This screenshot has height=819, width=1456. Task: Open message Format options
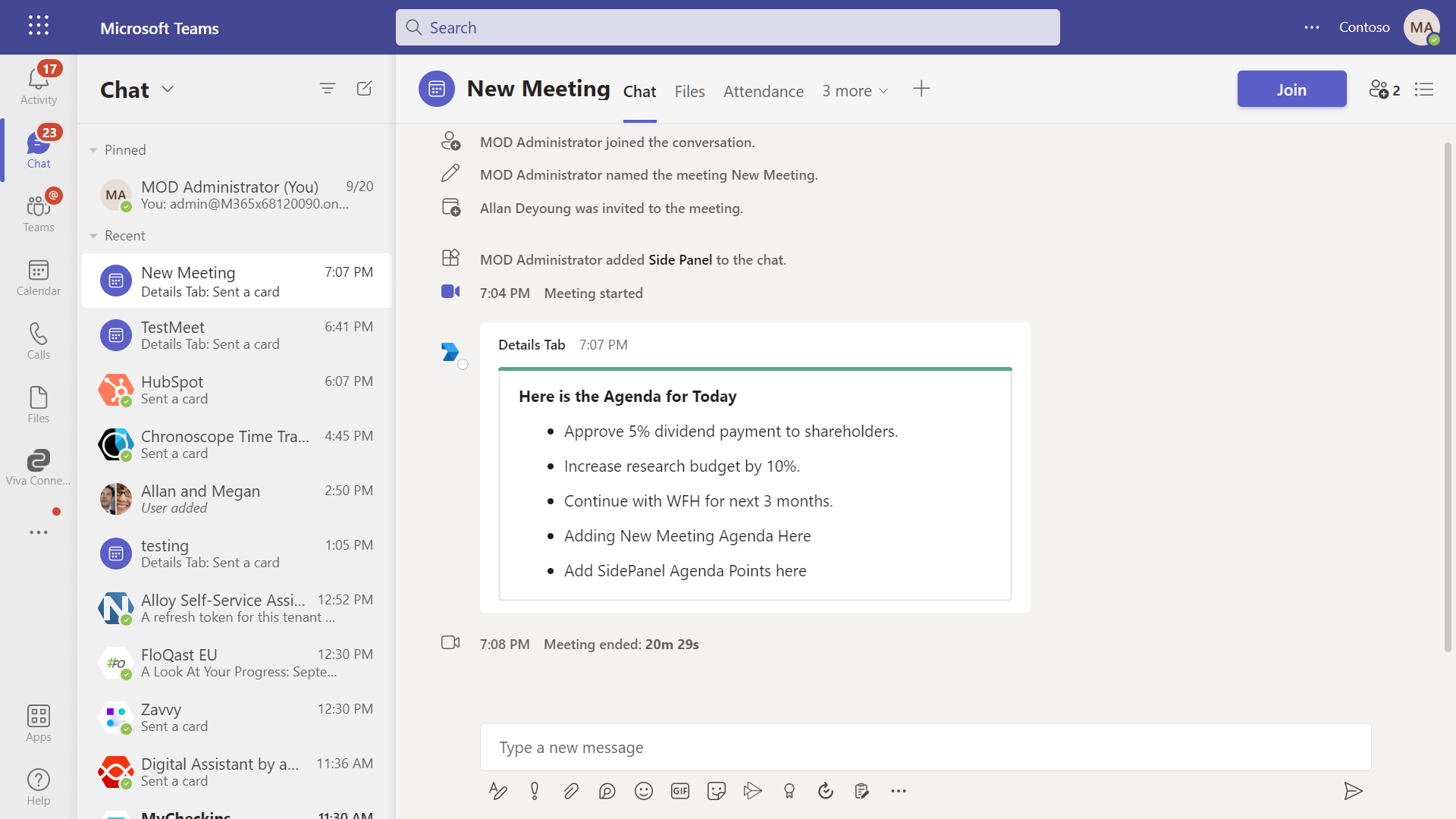pos(497,791)
